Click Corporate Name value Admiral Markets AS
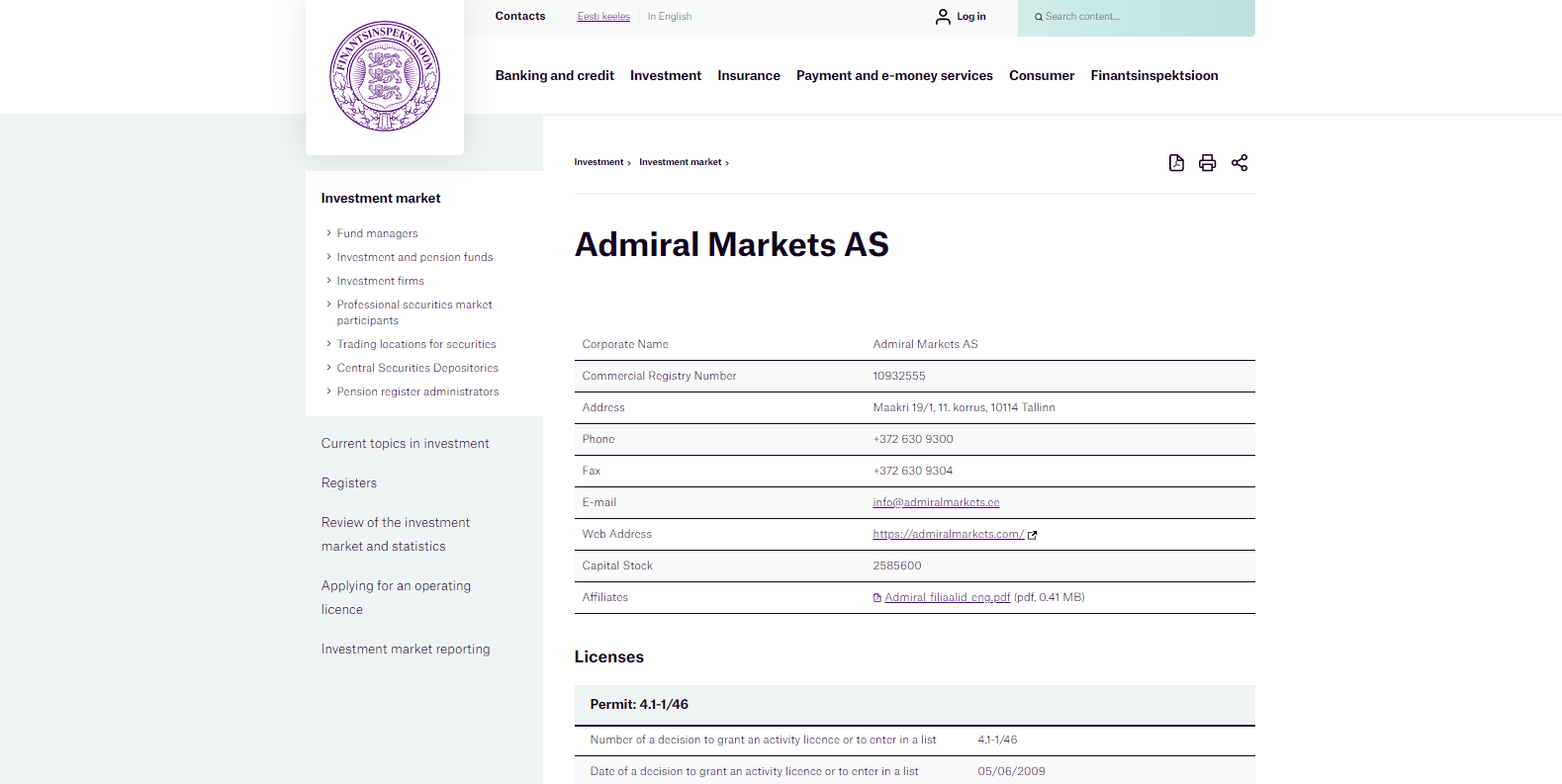The height and width of the screenshot is (784, 1562). click(925, 344)
